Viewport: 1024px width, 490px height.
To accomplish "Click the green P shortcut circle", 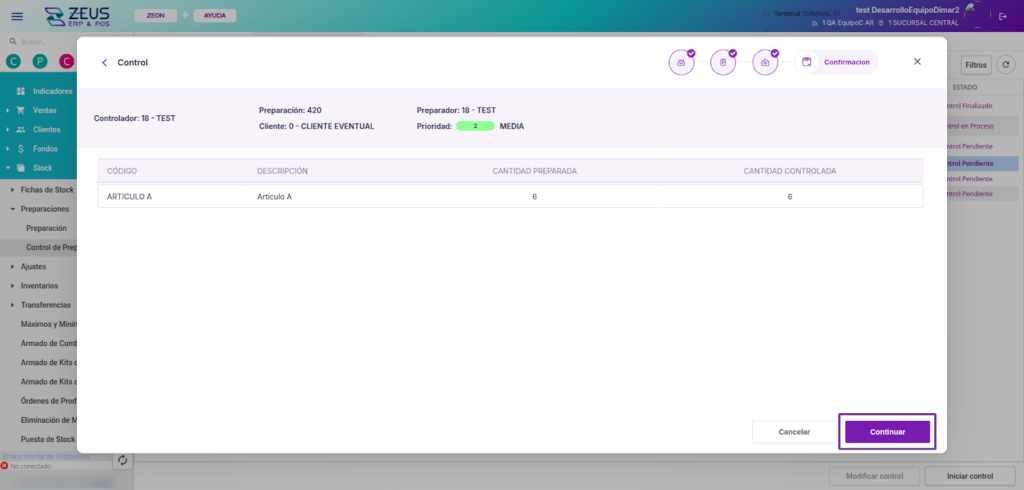I will pos(40,62).
